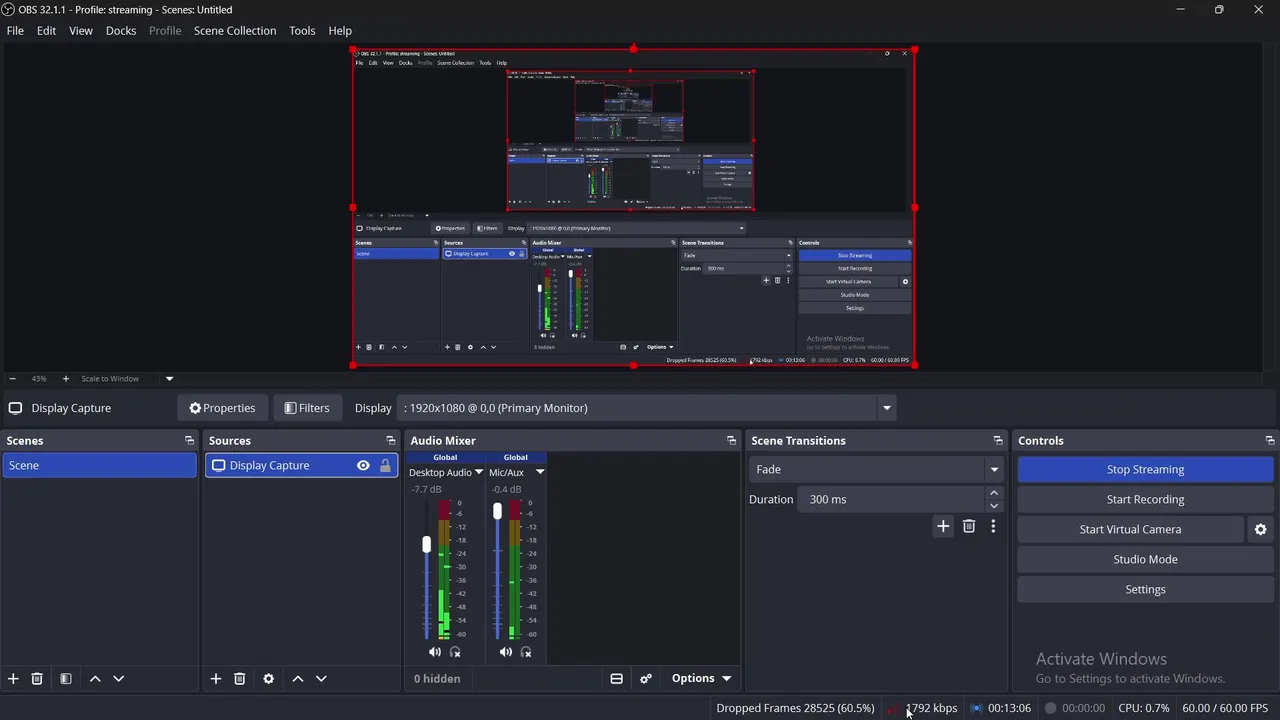Click Stop Streaming button
The image size is (1280, 720).
click(1145, 469)
